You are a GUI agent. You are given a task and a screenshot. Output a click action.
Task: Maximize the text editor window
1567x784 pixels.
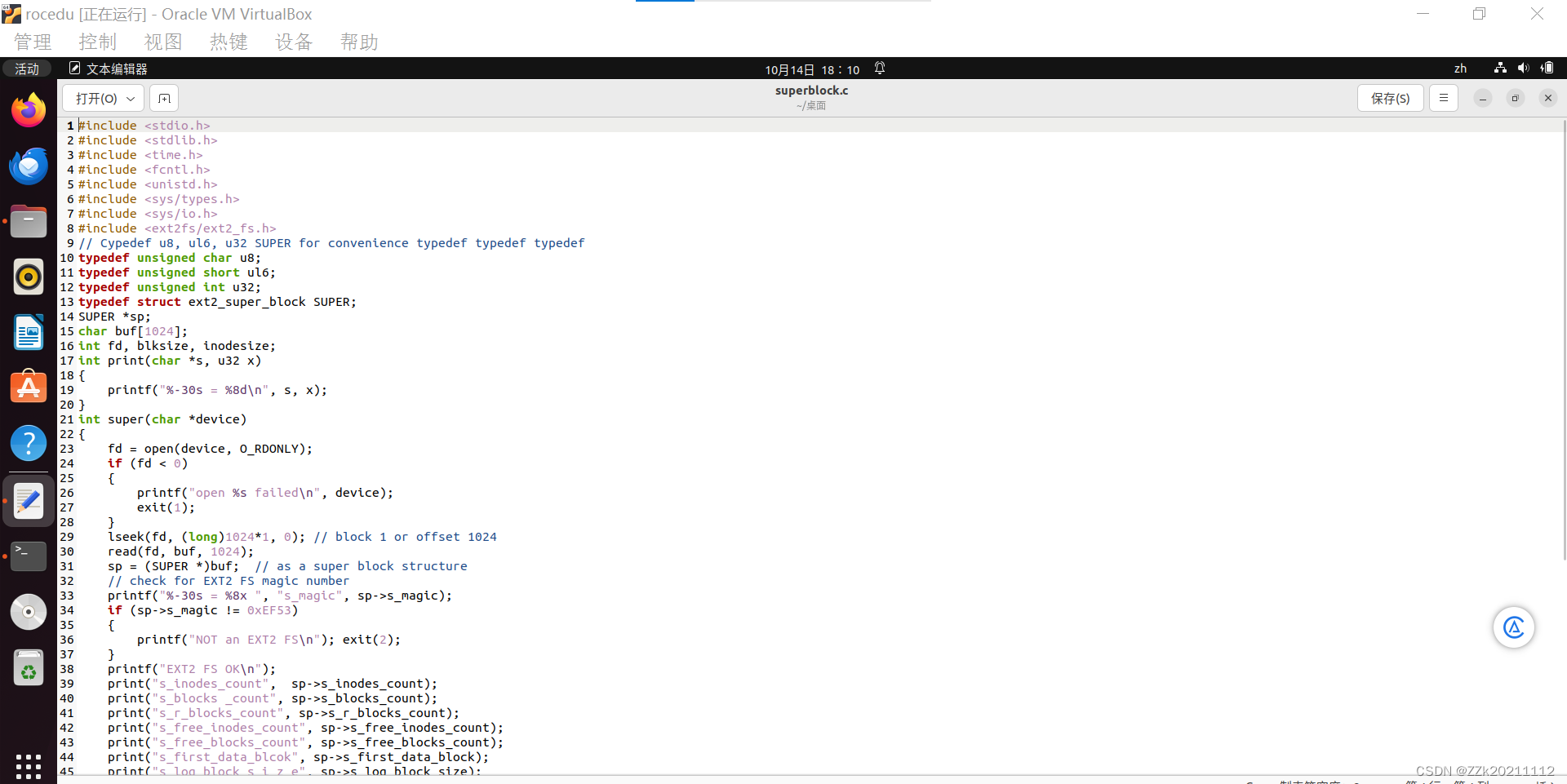(1516, 98)
